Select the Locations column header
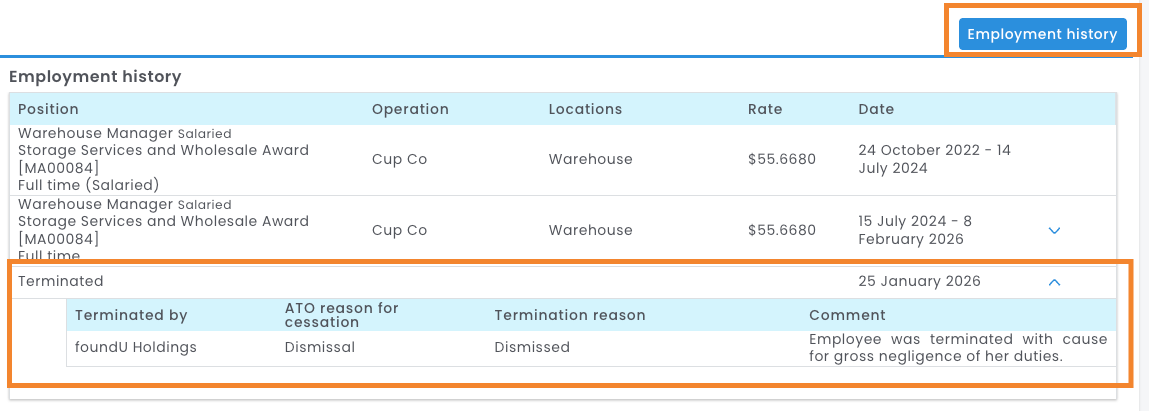The width and height of the screenshot is (1149, 411). tap(585, 109)
